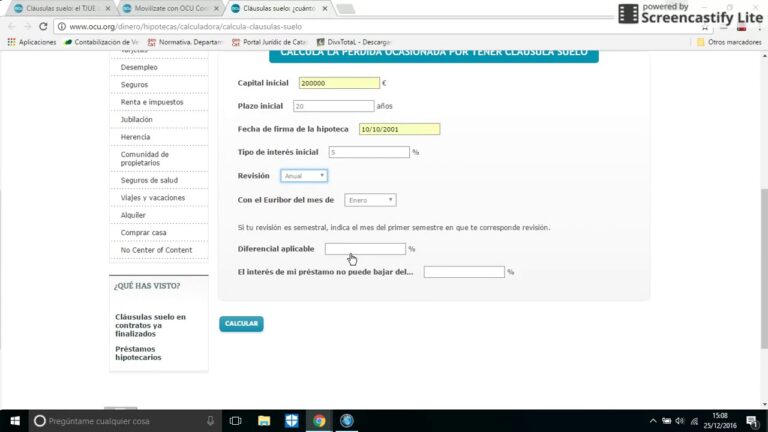
Task: Open the Windows Start menu
Action: pyautogui.click(x=15, y=421)
